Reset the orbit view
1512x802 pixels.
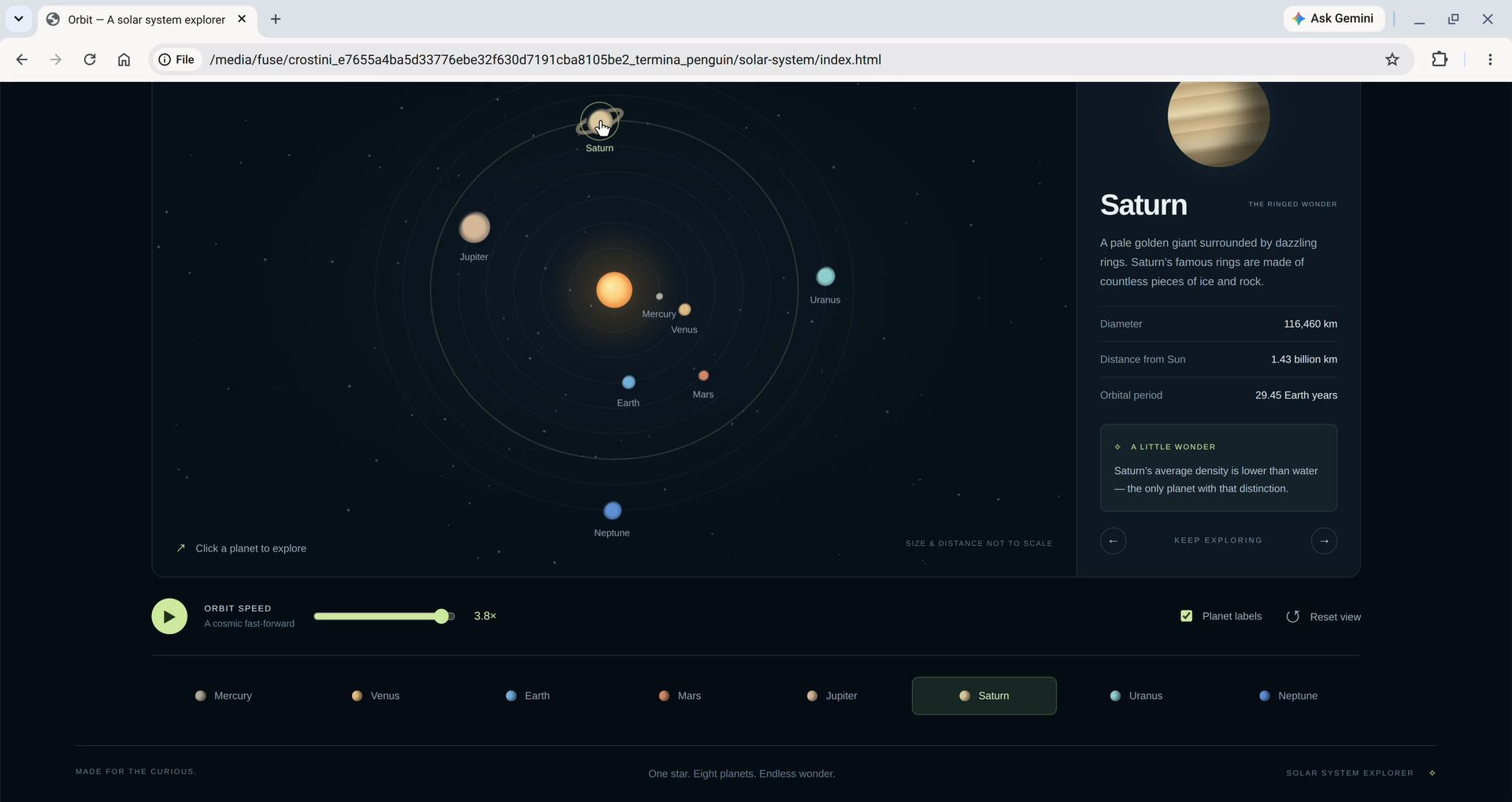click(x=1324, y=617)
